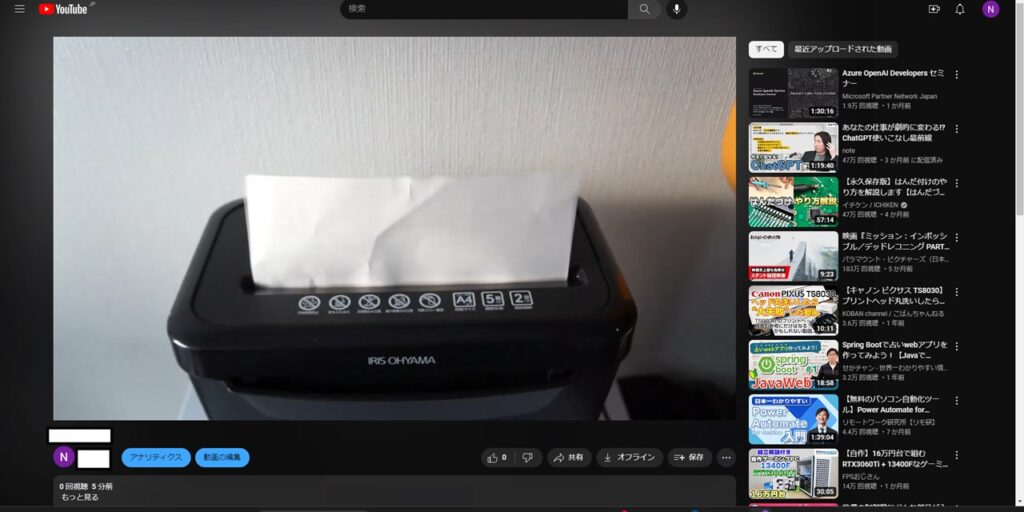Open the hamburger guide menu
1024x512 pixels.
pyautogui.click(x=20, y=9)
